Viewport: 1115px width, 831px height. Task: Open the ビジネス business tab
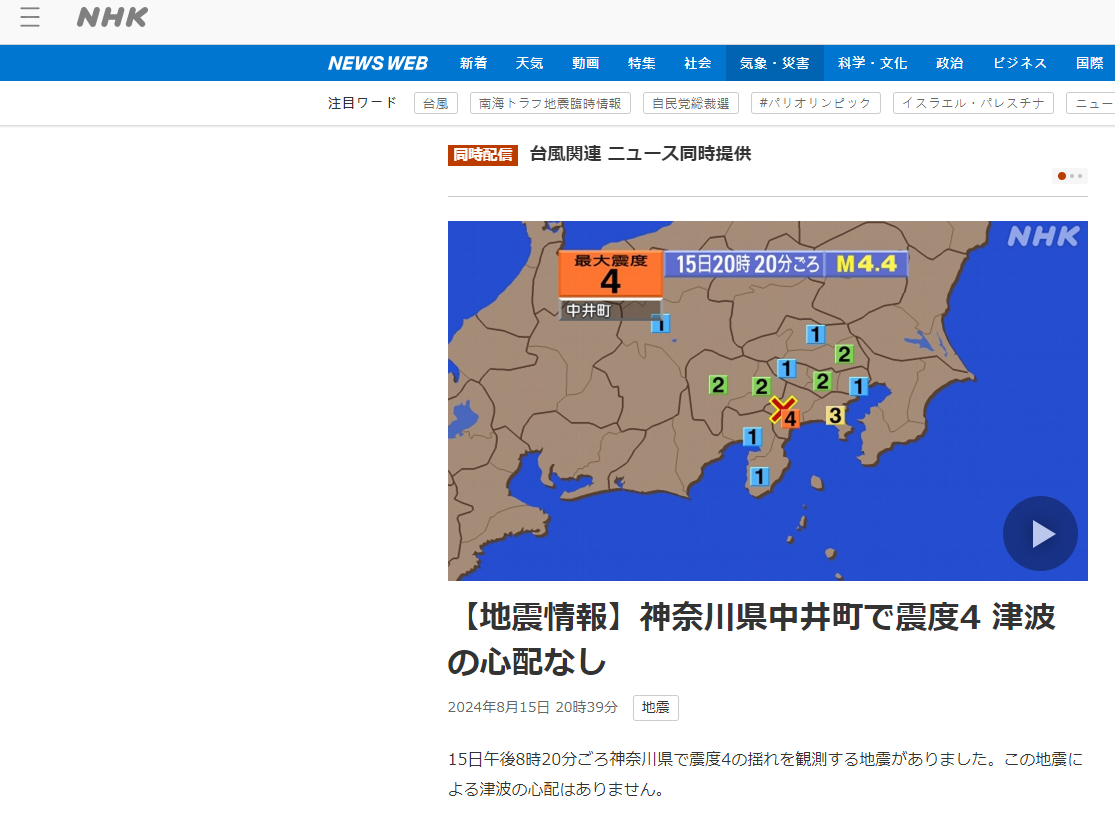tap(1019, 63)
